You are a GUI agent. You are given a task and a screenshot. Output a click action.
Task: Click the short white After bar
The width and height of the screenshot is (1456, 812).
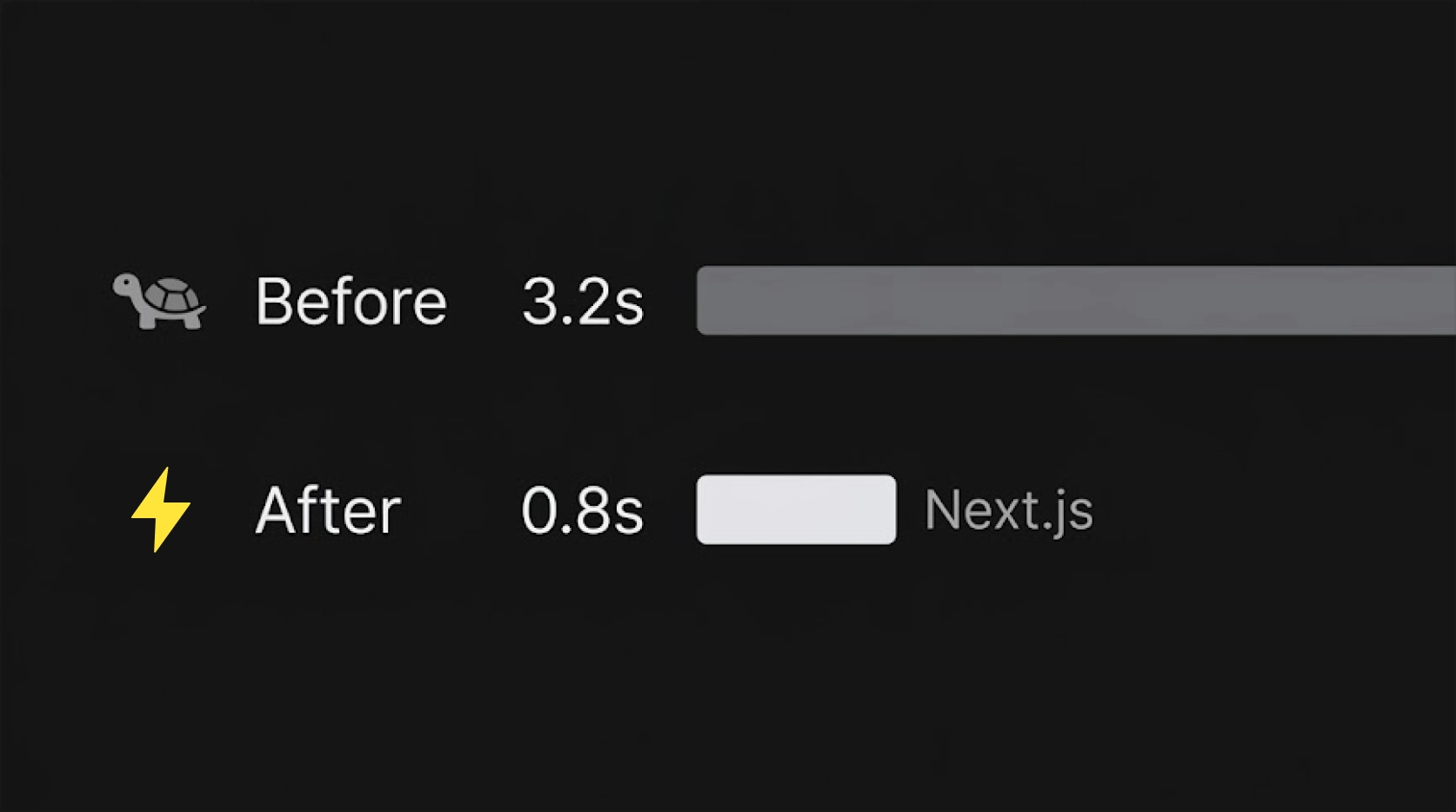tap(796, 509)
